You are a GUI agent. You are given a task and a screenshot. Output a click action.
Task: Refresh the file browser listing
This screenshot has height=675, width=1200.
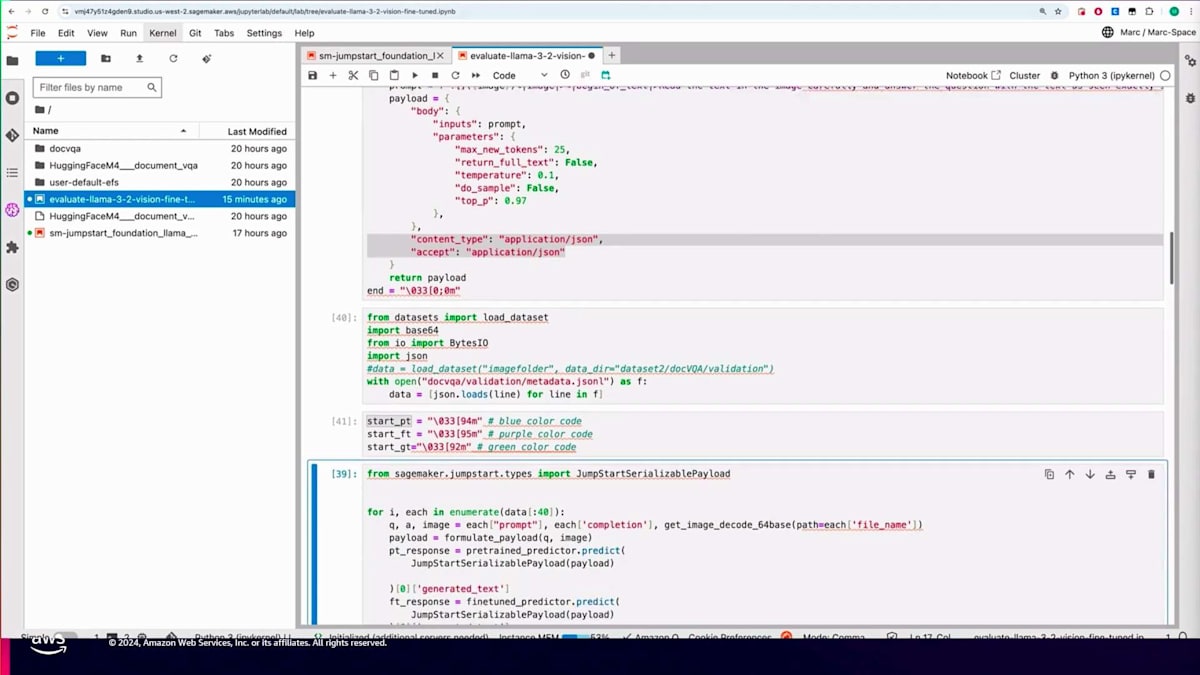click(x=173, y=59)
